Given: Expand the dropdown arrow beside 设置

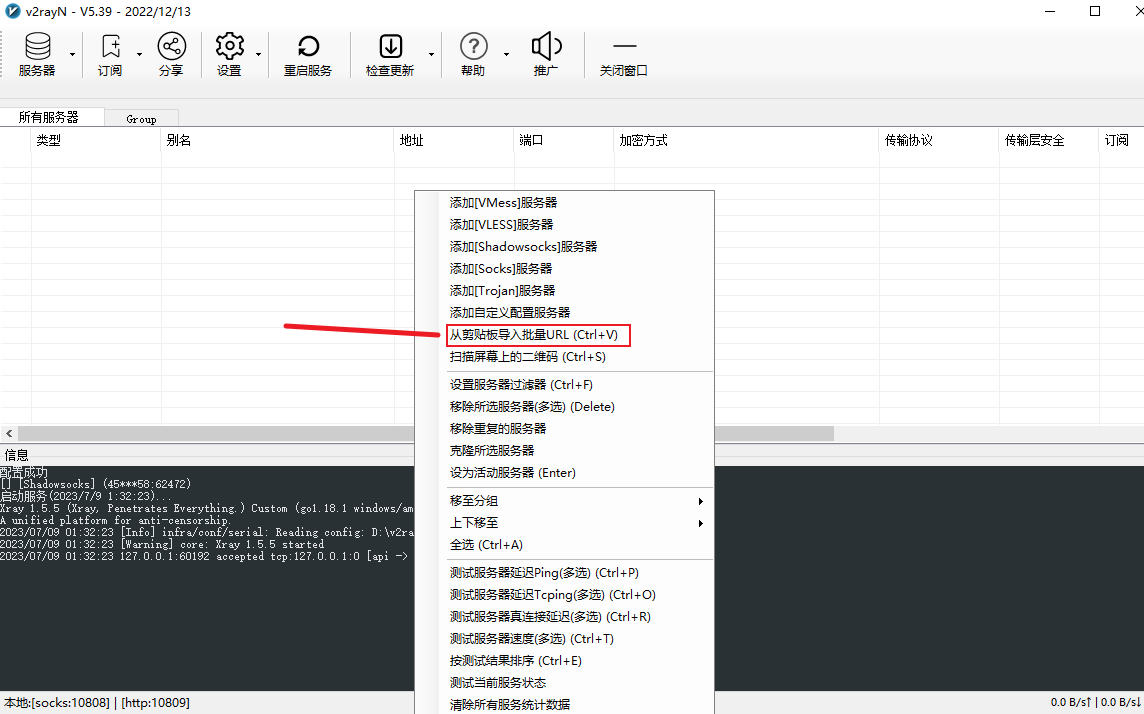Looking at the screenshot, I should pyautogui.click(x=258, y=55).
